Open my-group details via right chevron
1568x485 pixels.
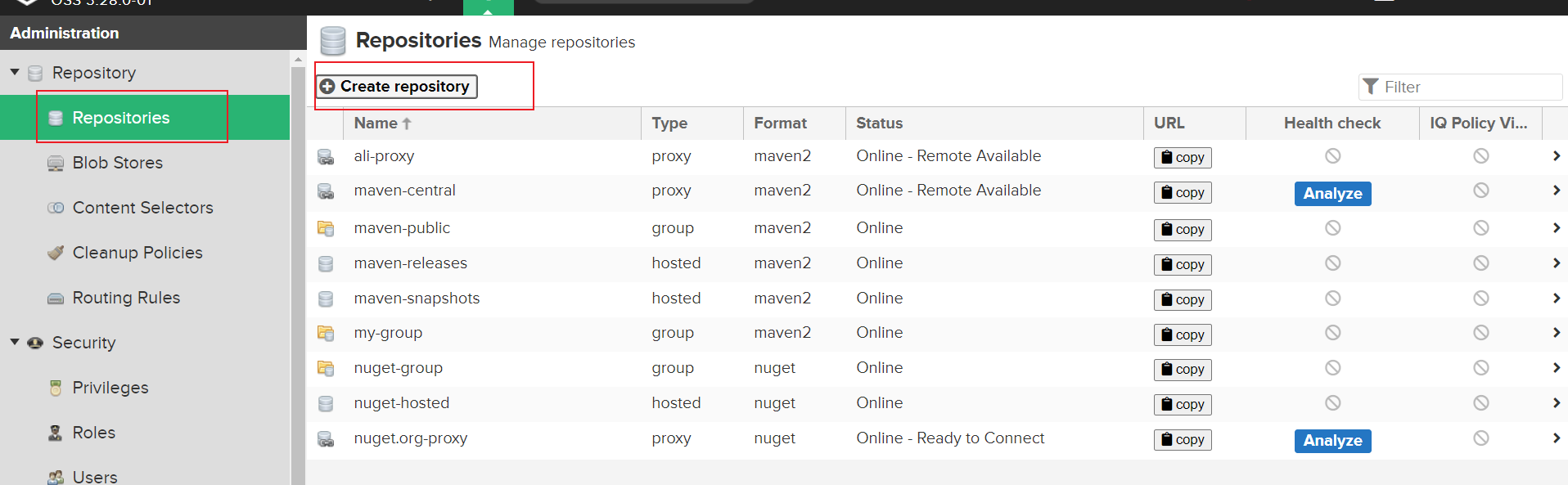1556,333
